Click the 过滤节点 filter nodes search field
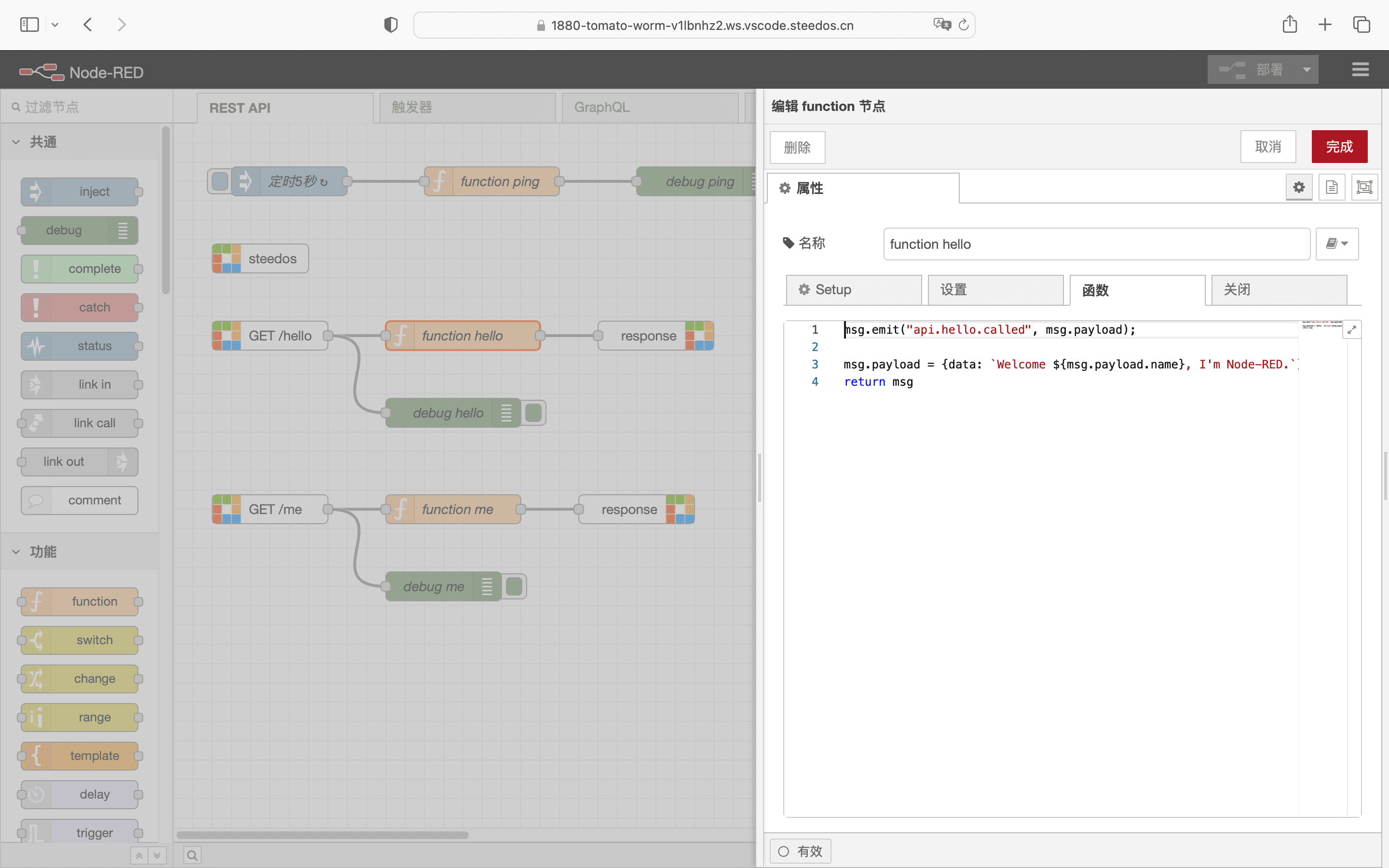 pos(86,107)
